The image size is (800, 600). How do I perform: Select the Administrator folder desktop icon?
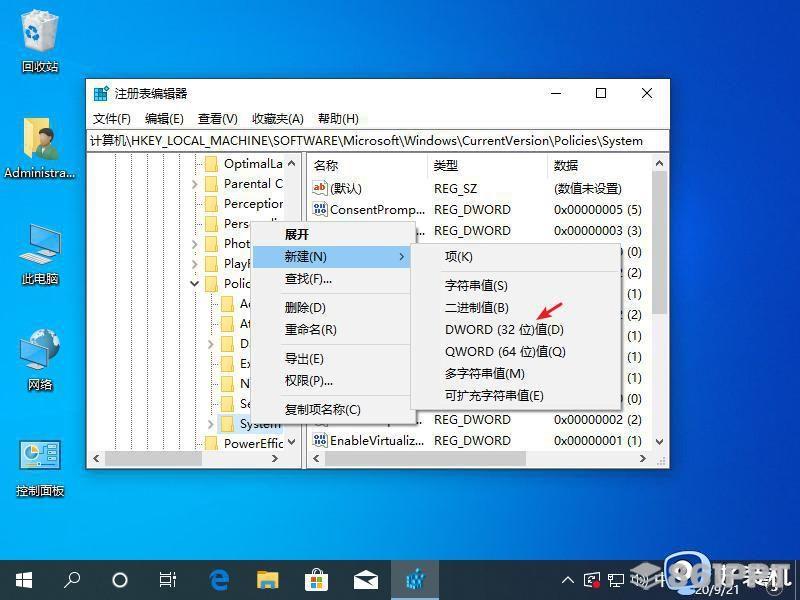[39, 148]
